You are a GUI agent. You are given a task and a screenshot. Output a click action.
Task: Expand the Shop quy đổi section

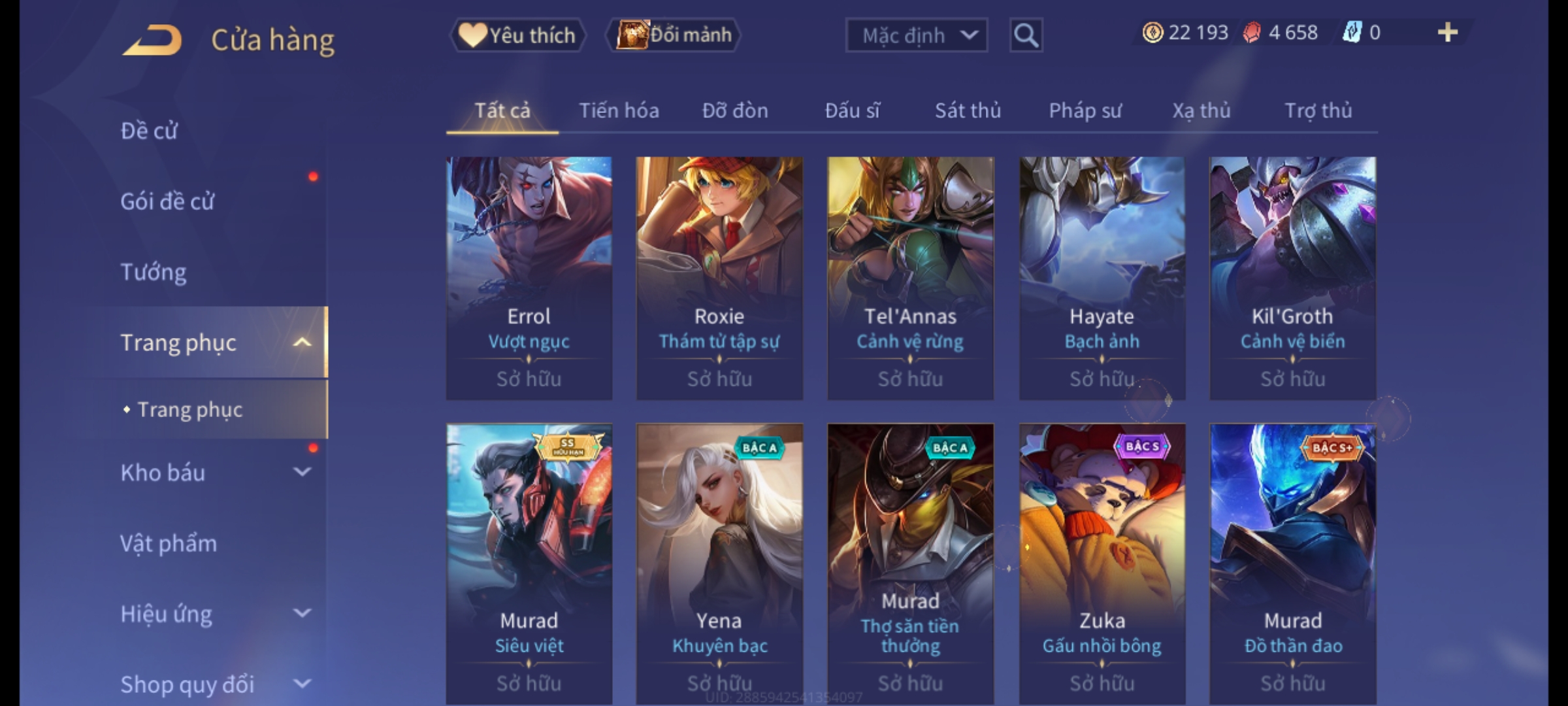302,684
